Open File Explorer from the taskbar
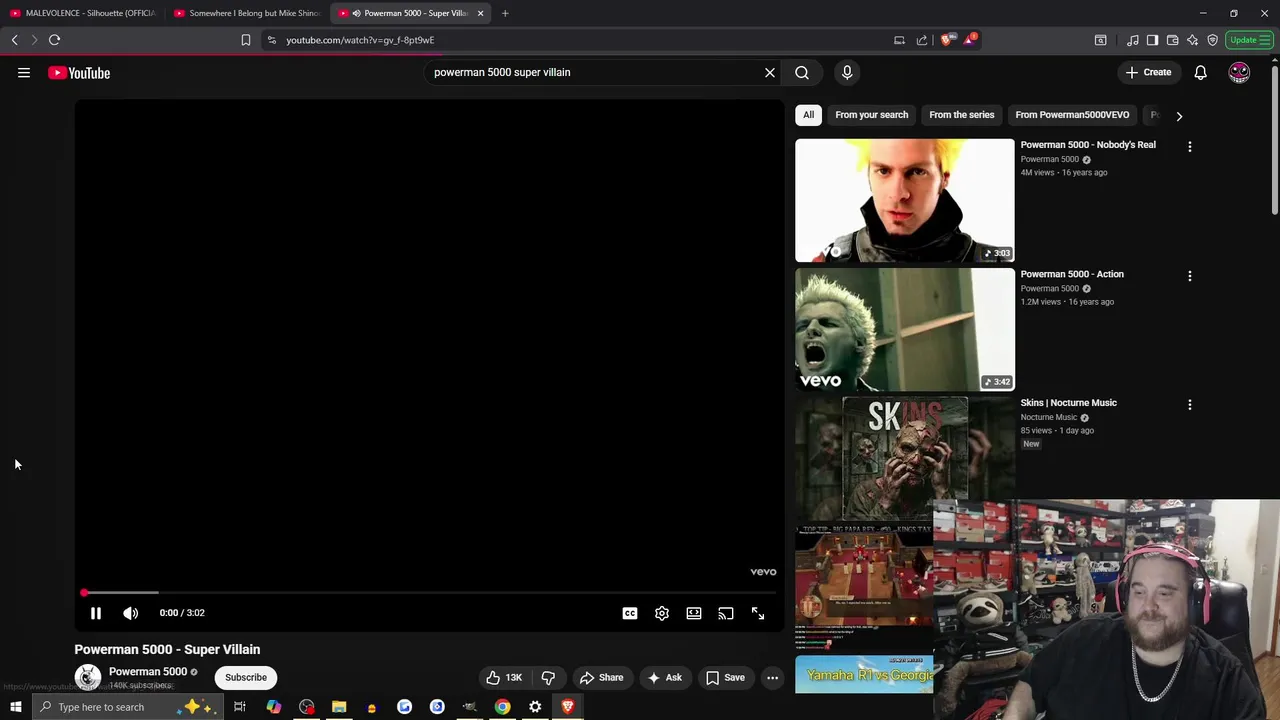1280x720 pixels. click(x=339, y=707)
